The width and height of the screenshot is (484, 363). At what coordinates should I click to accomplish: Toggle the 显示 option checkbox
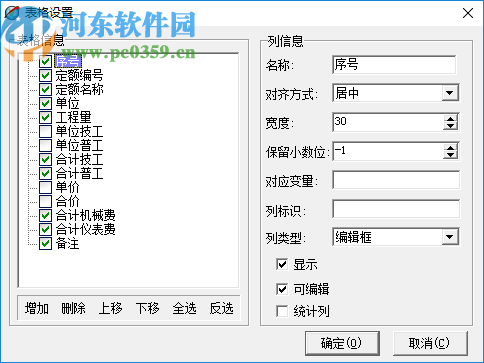pyautogui.click(x=282, y=265)
